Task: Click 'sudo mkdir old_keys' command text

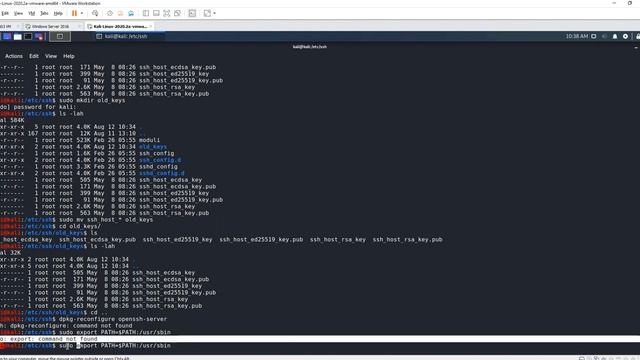Action: 92,100
